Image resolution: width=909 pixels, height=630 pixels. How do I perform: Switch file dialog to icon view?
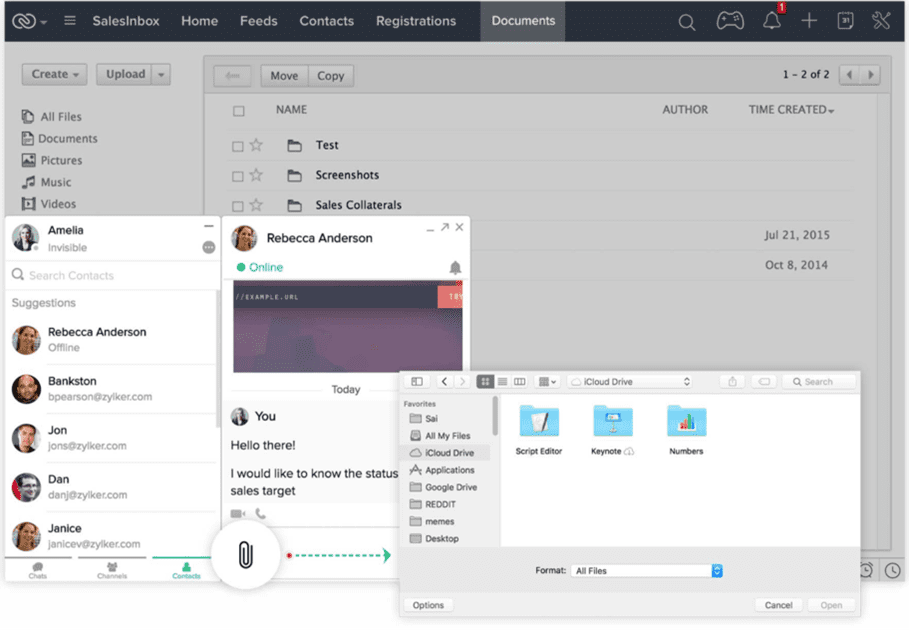(485, 381)
